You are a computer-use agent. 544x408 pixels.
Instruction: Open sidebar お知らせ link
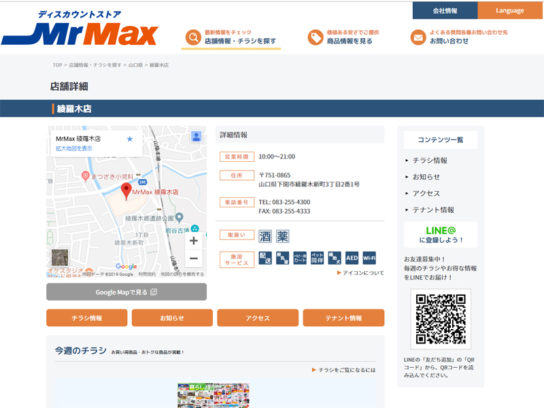click(x=426, y=177)
